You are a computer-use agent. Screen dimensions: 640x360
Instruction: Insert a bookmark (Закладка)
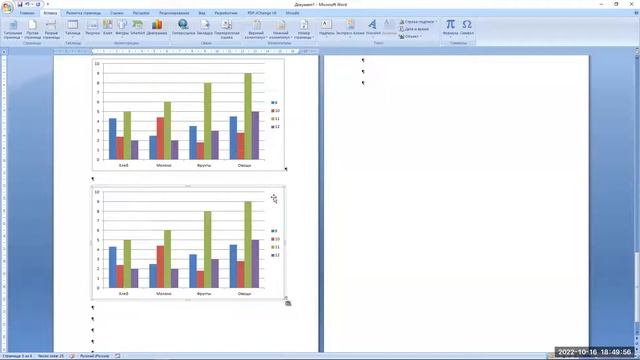pos(204,27)
